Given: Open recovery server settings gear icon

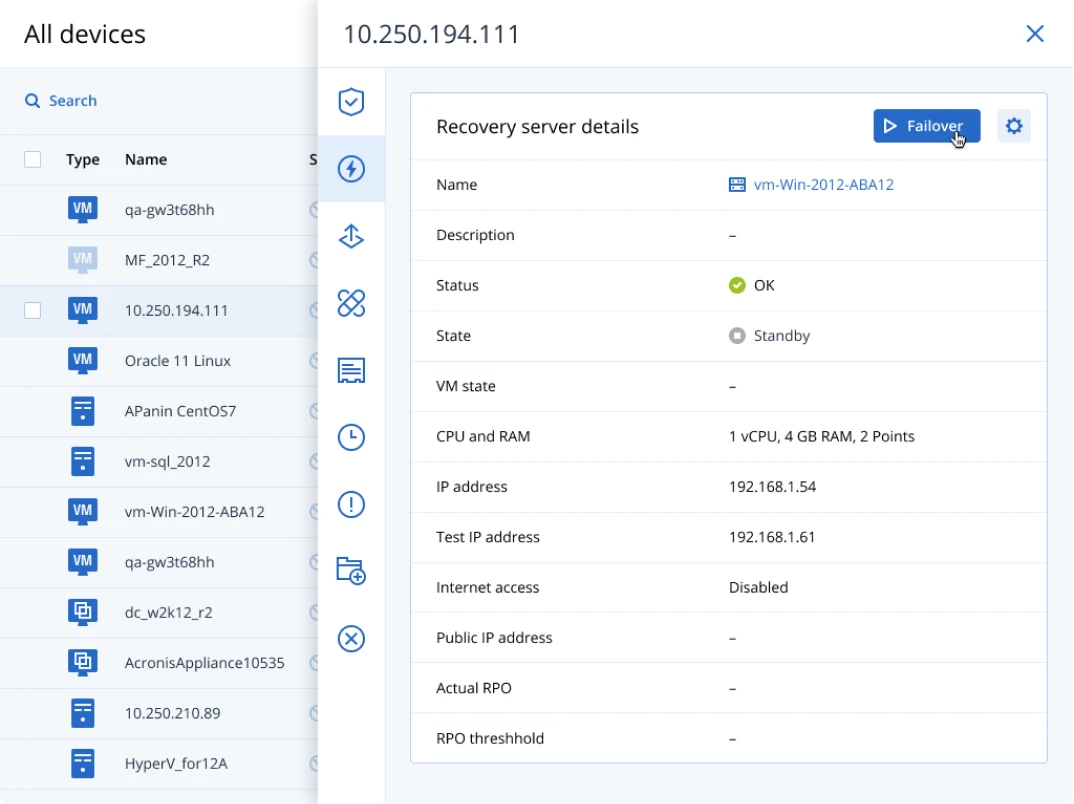Looking at the screenshot, I should coord(1014,125).
